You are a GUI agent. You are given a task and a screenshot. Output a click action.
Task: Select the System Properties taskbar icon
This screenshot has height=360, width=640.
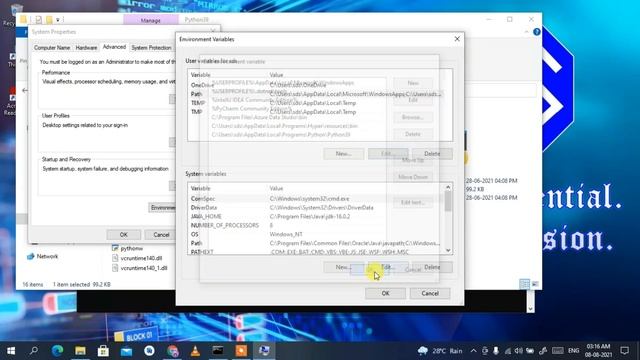pos(264,351)
